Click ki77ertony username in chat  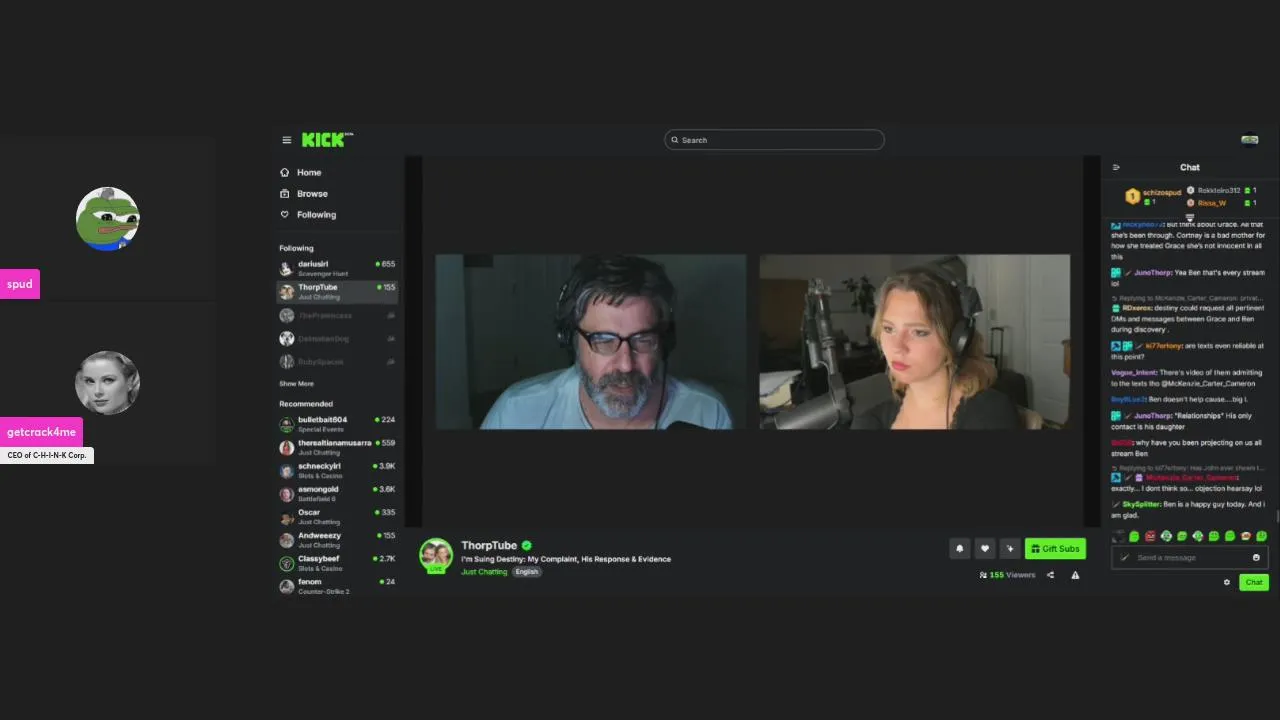[x=1164, y=346]
